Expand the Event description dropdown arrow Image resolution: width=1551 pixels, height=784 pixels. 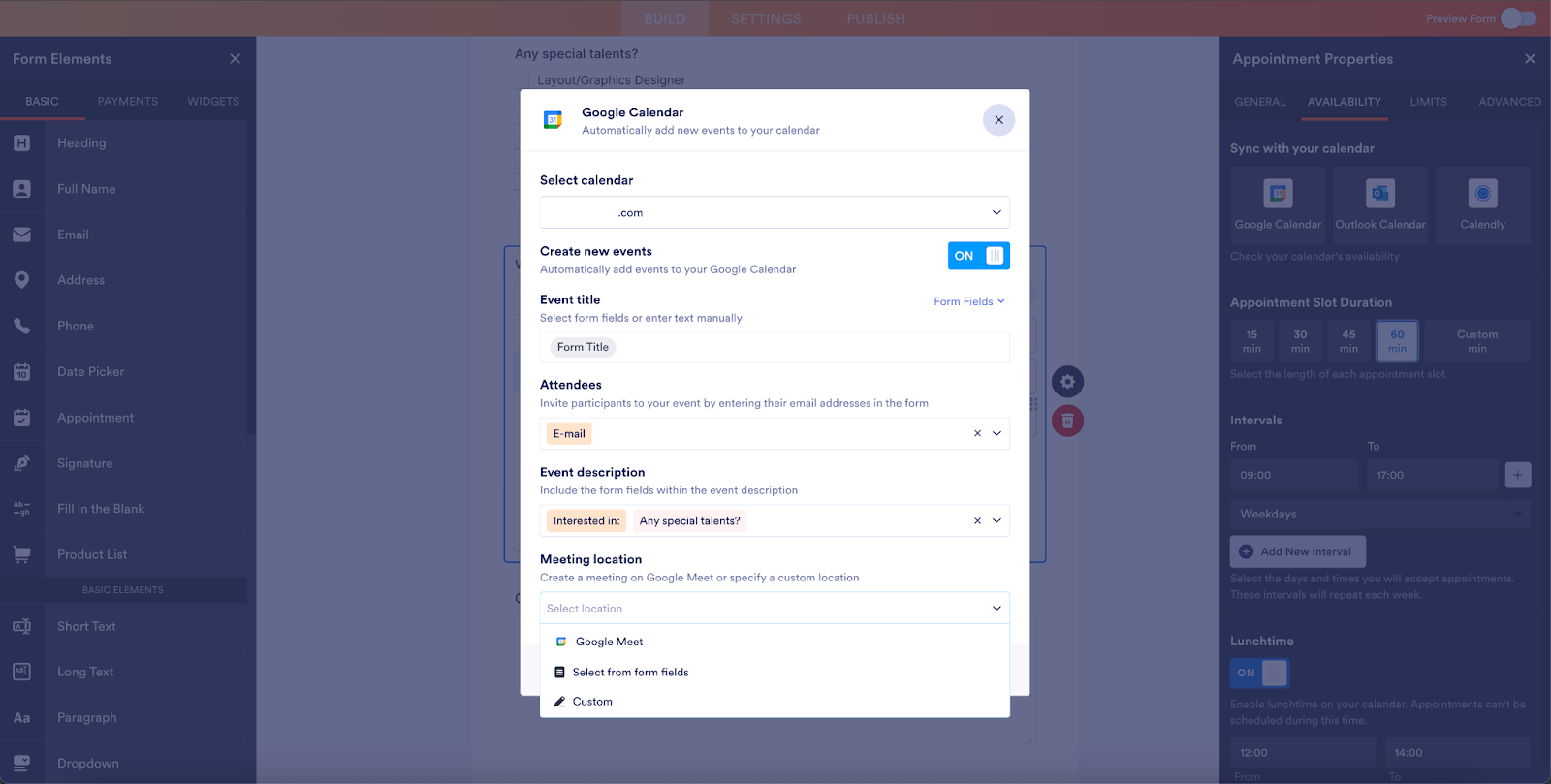point(997,521)
